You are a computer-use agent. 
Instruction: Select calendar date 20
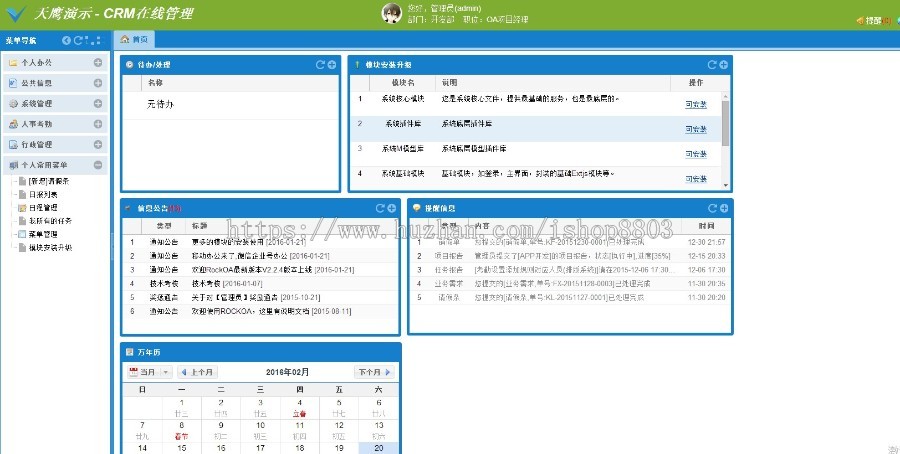378,448
